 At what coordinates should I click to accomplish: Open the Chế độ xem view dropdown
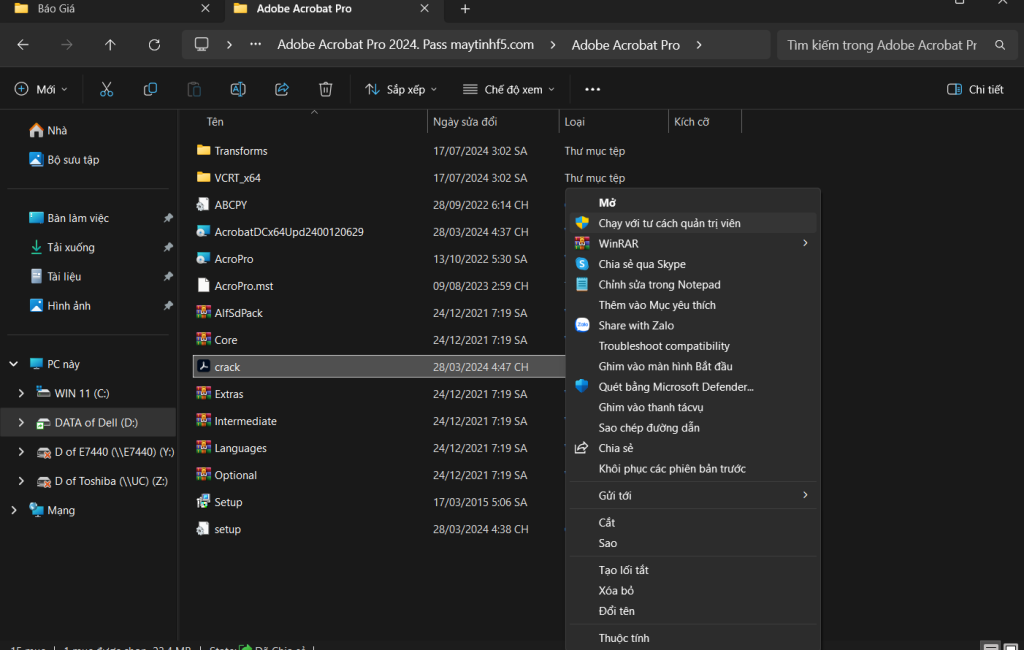[x=509, y=89]
